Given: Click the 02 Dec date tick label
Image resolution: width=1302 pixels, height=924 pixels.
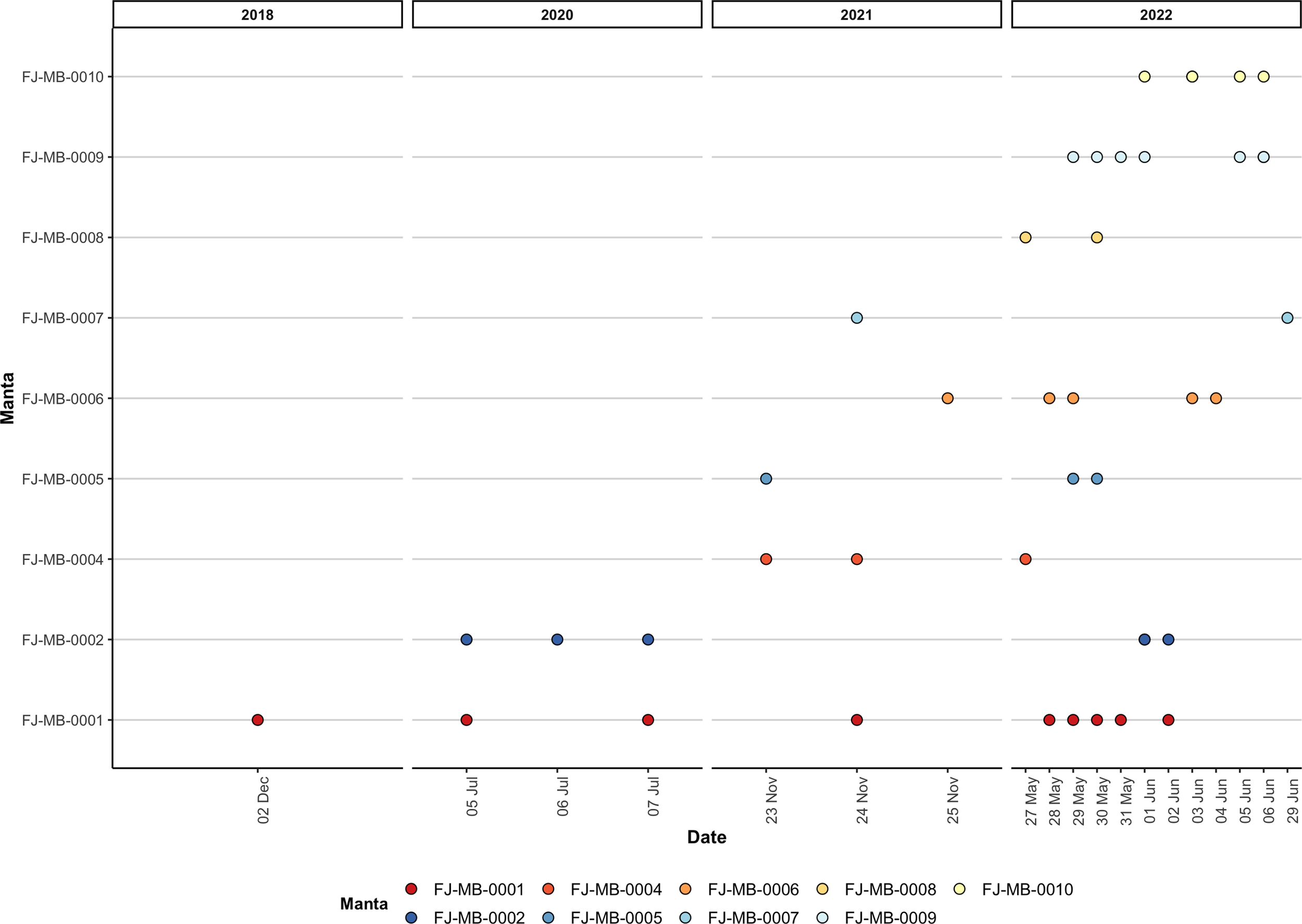Looking at the screenshot, I should [x=263, y=800].
